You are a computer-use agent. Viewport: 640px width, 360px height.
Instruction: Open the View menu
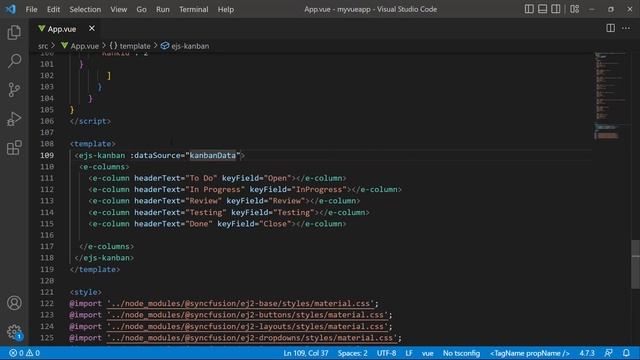(x=118, y=9)
